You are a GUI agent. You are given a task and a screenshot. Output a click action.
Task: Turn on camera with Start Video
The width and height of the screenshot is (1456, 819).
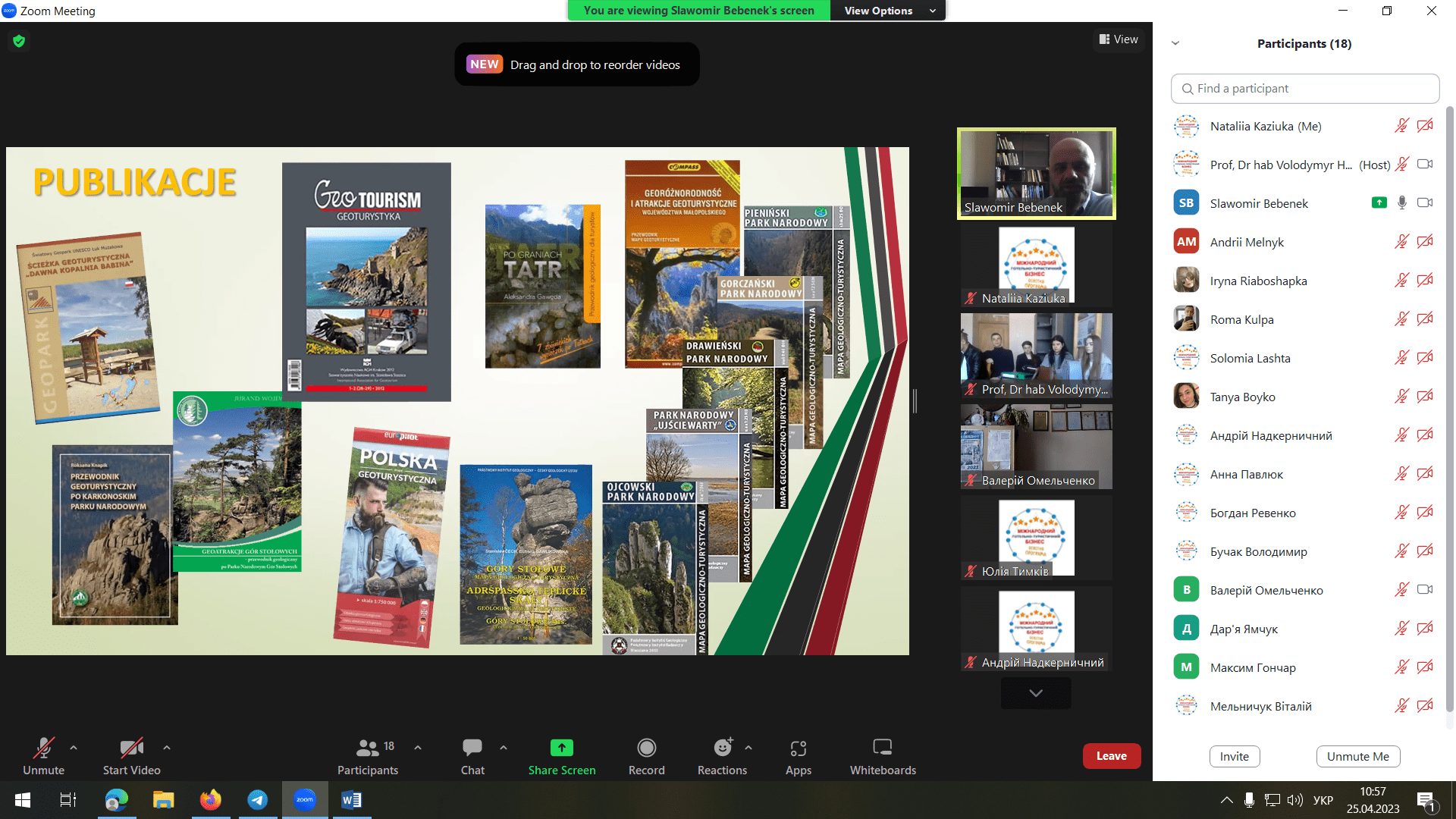point(131,748)
